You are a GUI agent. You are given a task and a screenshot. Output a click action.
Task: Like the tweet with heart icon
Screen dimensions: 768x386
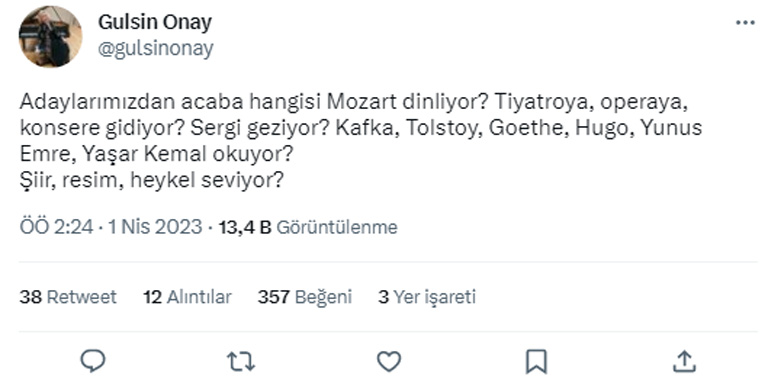[389, 362]
